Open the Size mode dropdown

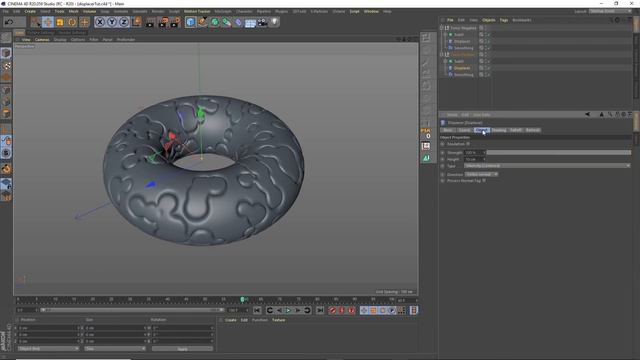point(115,349)
